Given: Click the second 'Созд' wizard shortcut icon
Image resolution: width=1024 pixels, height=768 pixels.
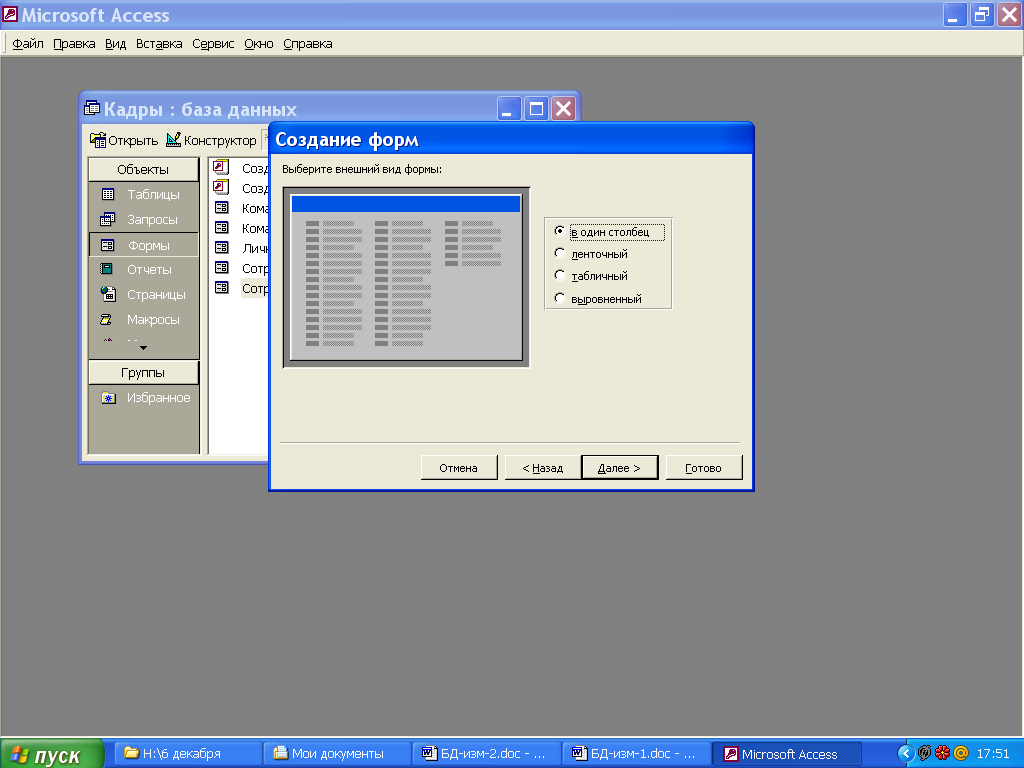Looking at the screenshot, I should (x=222, y=187).
